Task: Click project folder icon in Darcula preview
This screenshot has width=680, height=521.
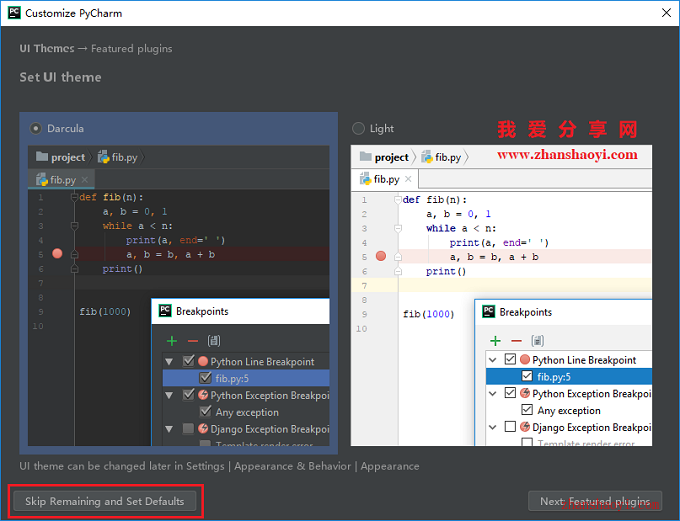Action: pyautogui.click(x=42, y=156)
